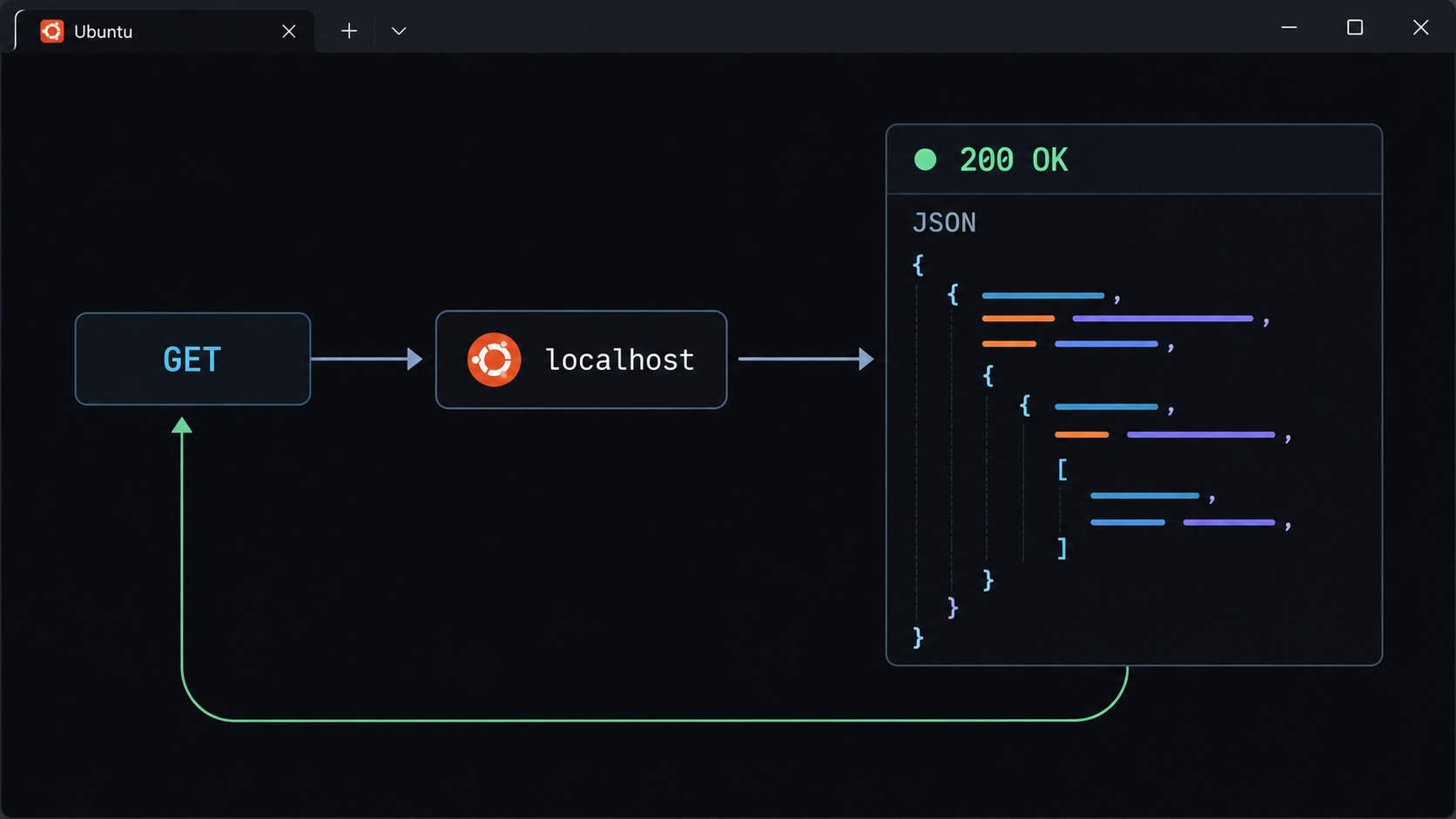Close the terminal window
The height and width of the screenshot is (819, 1456).
pos(1420,28)
